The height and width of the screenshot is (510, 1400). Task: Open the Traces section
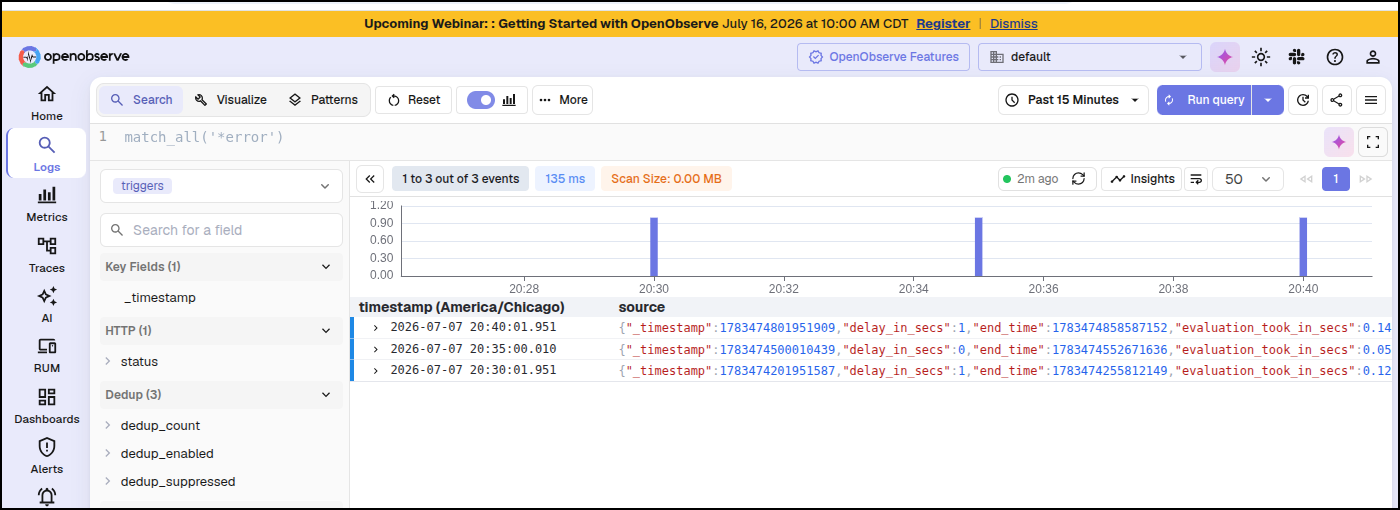pos(46,255)
